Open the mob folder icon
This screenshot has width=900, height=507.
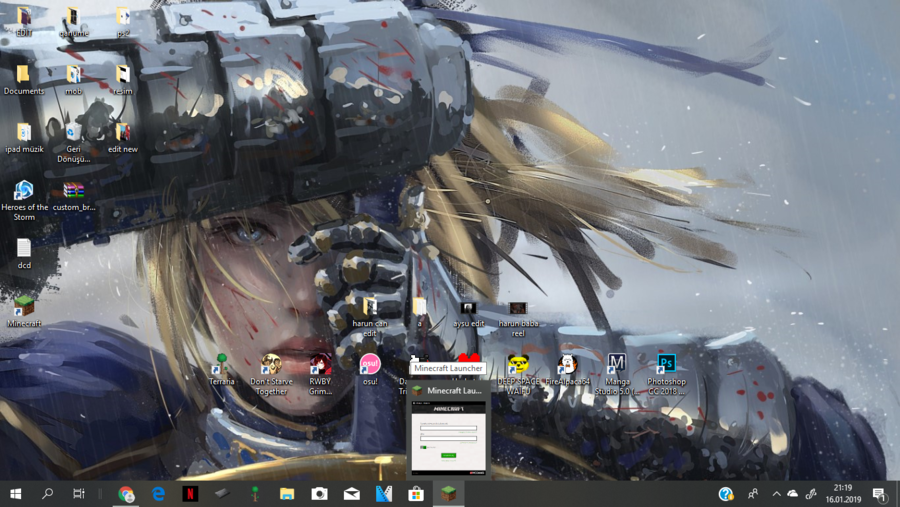click(x=73, y=80)
